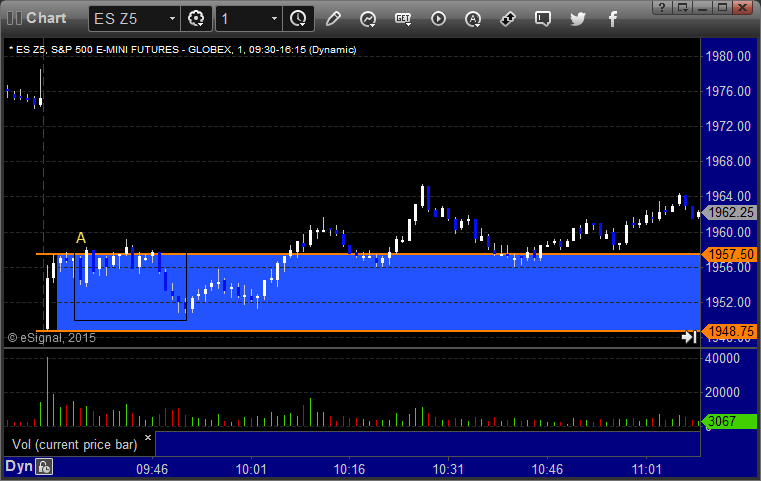Screen dimensions: 761x481
Task: Click the 20000 volume axis label
Action: (x=722, y=392)
